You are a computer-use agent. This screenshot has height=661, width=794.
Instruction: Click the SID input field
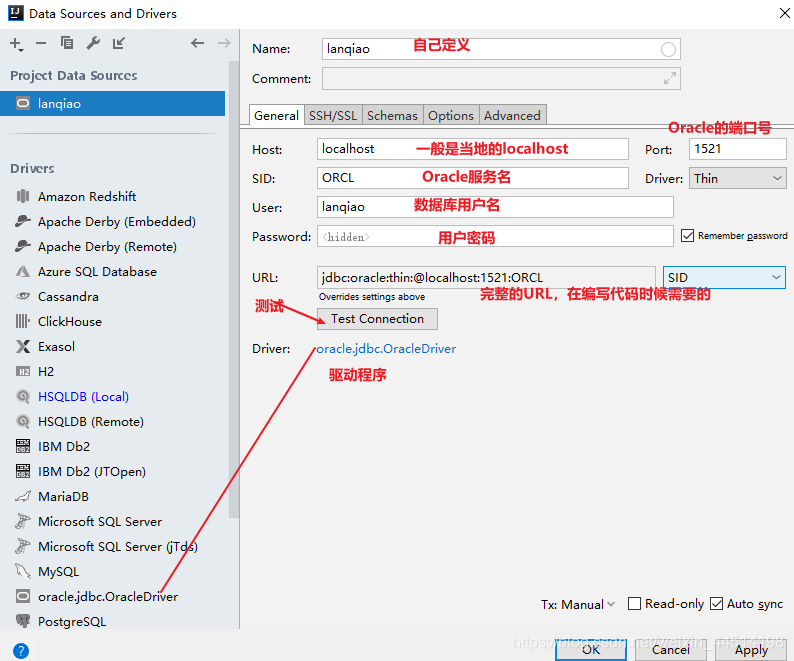pos(472,178)
